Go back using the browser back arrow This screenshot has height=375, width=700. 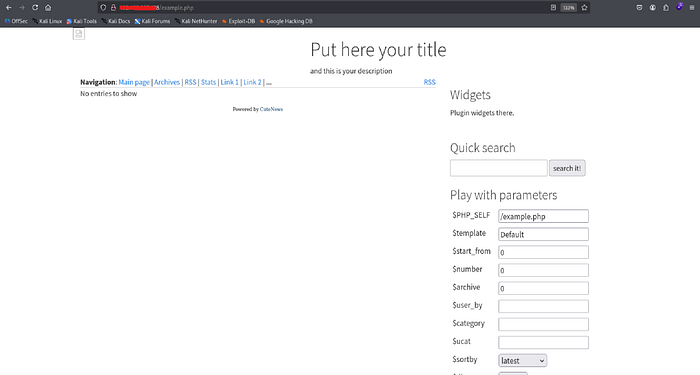point(8,8)
